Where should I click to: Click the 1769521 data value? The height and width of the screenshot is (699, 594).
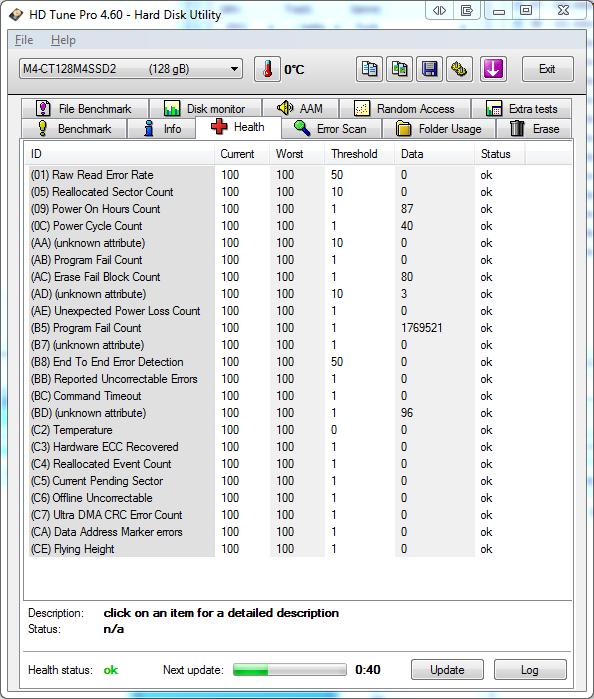tap(421, 328)
